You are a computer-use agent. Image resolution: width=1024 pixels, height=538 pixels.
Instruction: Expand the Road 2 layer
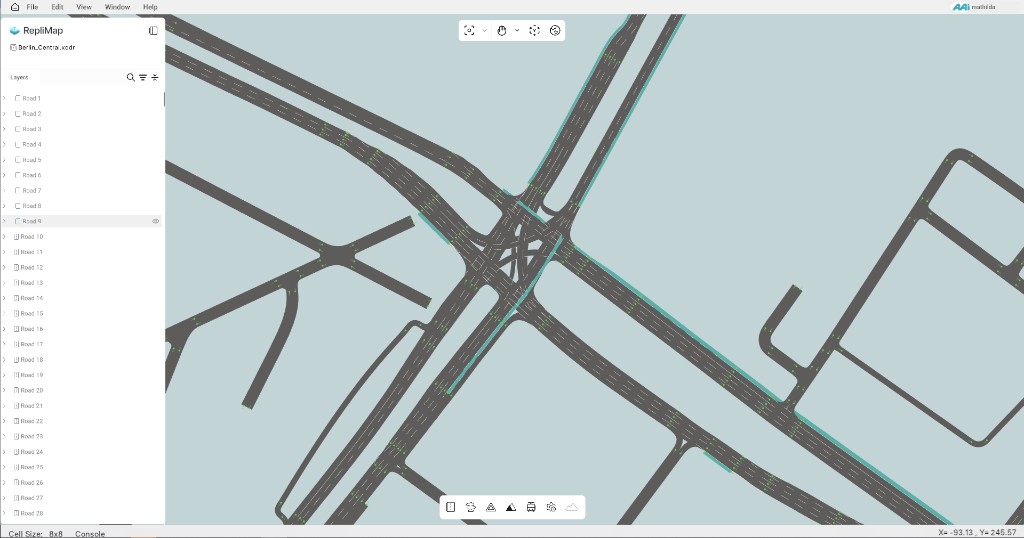(x=4, y=114)
